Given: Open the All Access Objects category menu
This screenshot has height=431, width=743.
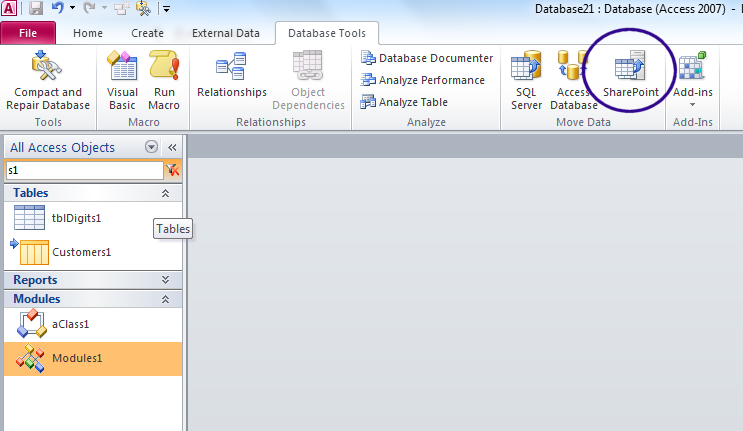Looking at the screenshot, I should 151,147.
